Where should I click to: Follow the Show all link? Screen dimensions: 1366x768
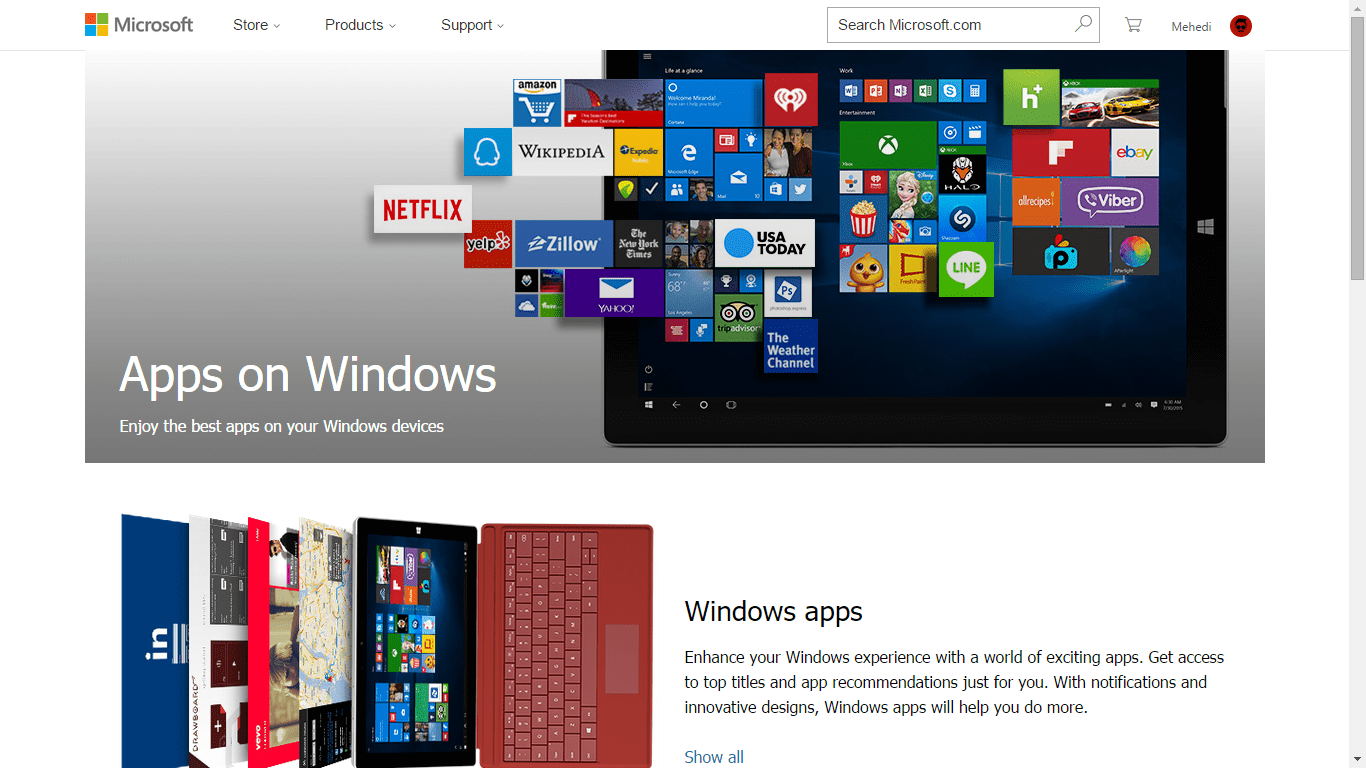[x=714, y=757]
